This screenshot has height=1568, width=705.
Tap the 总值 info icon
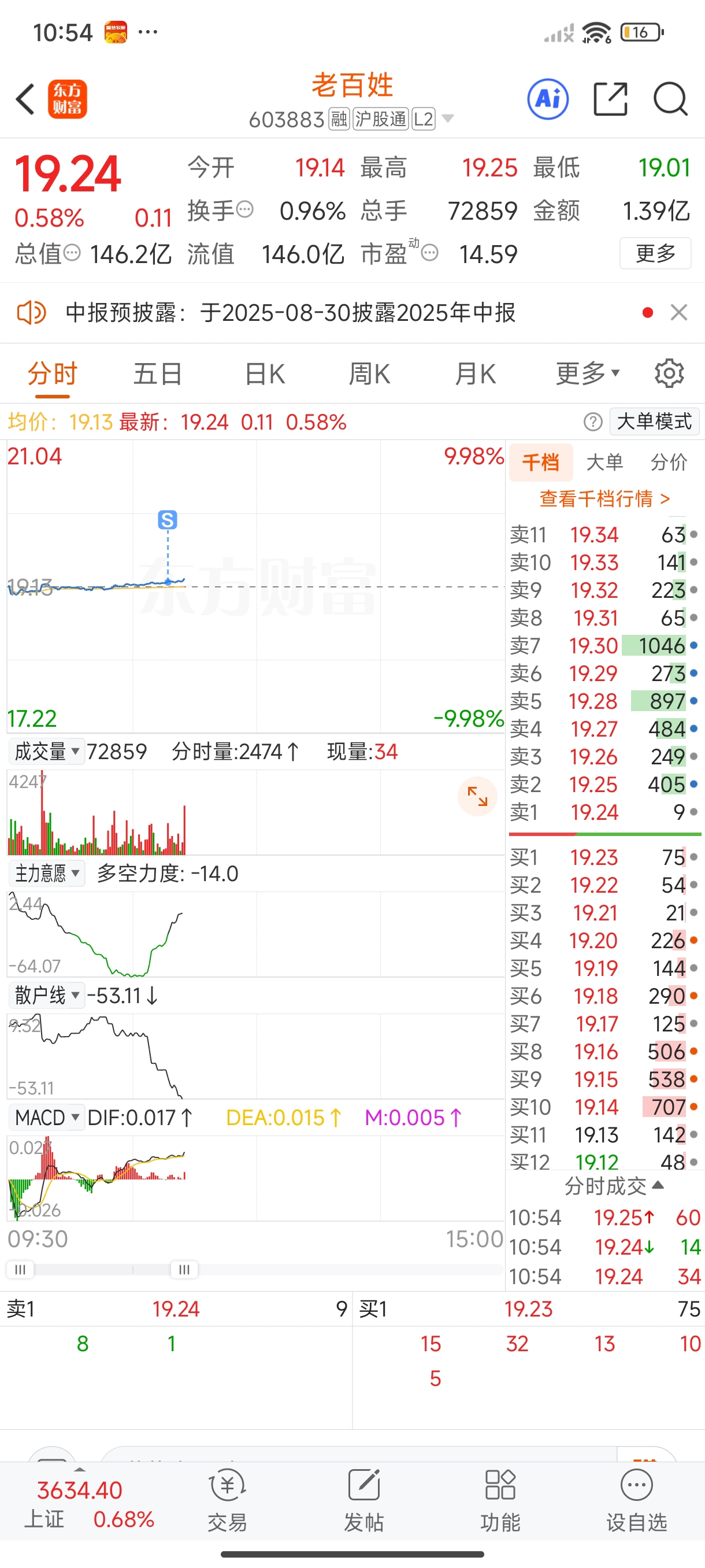click(72, 253)
